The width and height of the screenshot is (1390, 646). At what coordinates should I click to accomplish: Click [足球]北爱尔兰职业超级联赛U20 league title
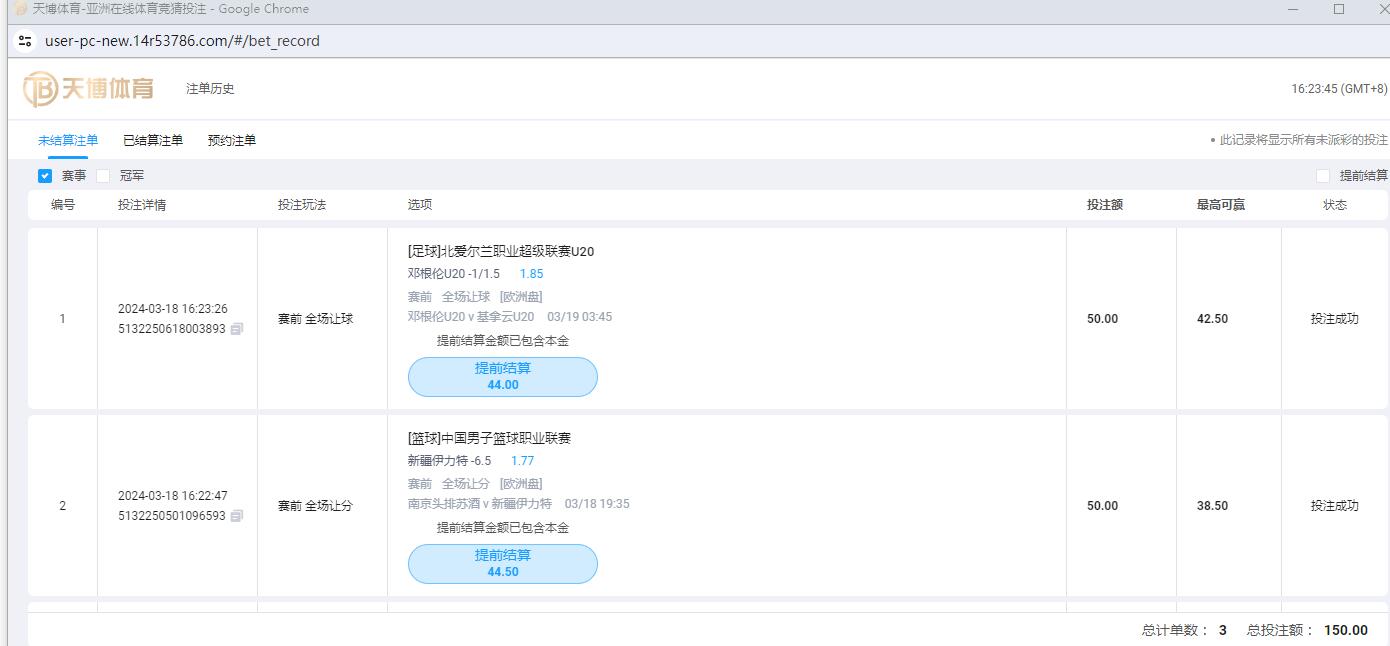pyautogui.click(x=501, y=252)
